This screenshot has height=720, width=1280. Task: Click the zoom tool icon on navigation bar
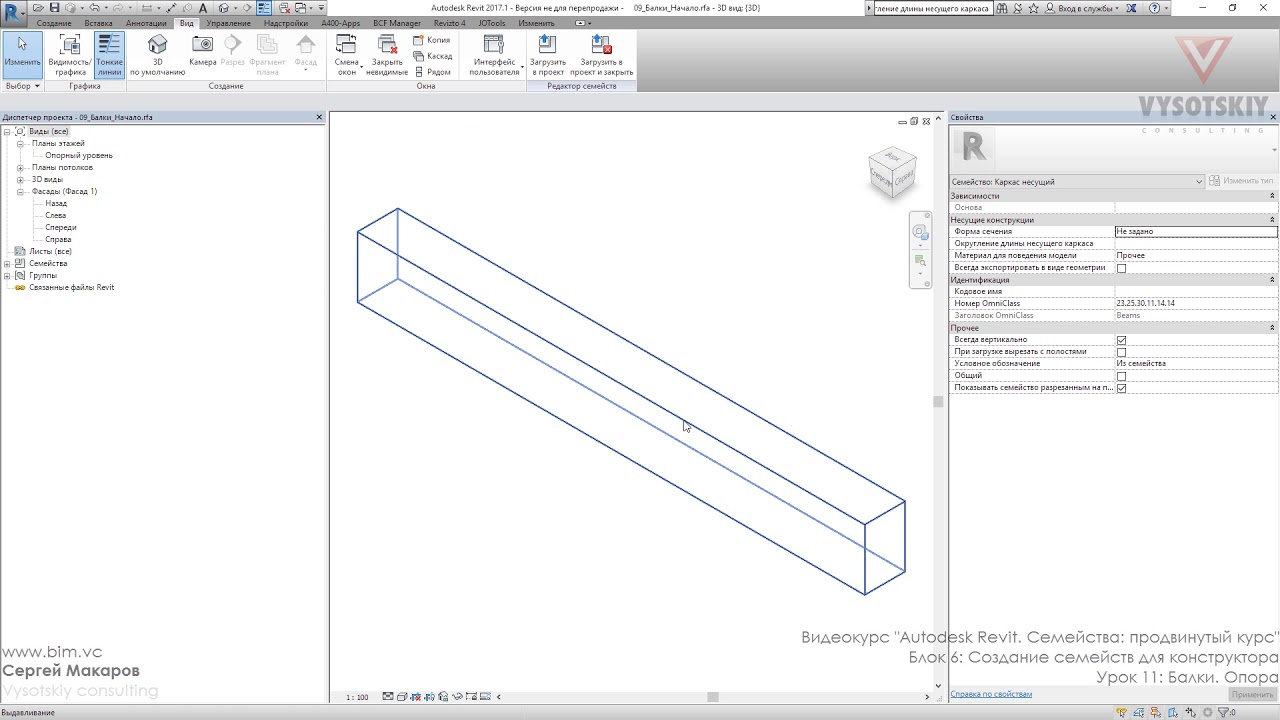[x=920, y=261]
